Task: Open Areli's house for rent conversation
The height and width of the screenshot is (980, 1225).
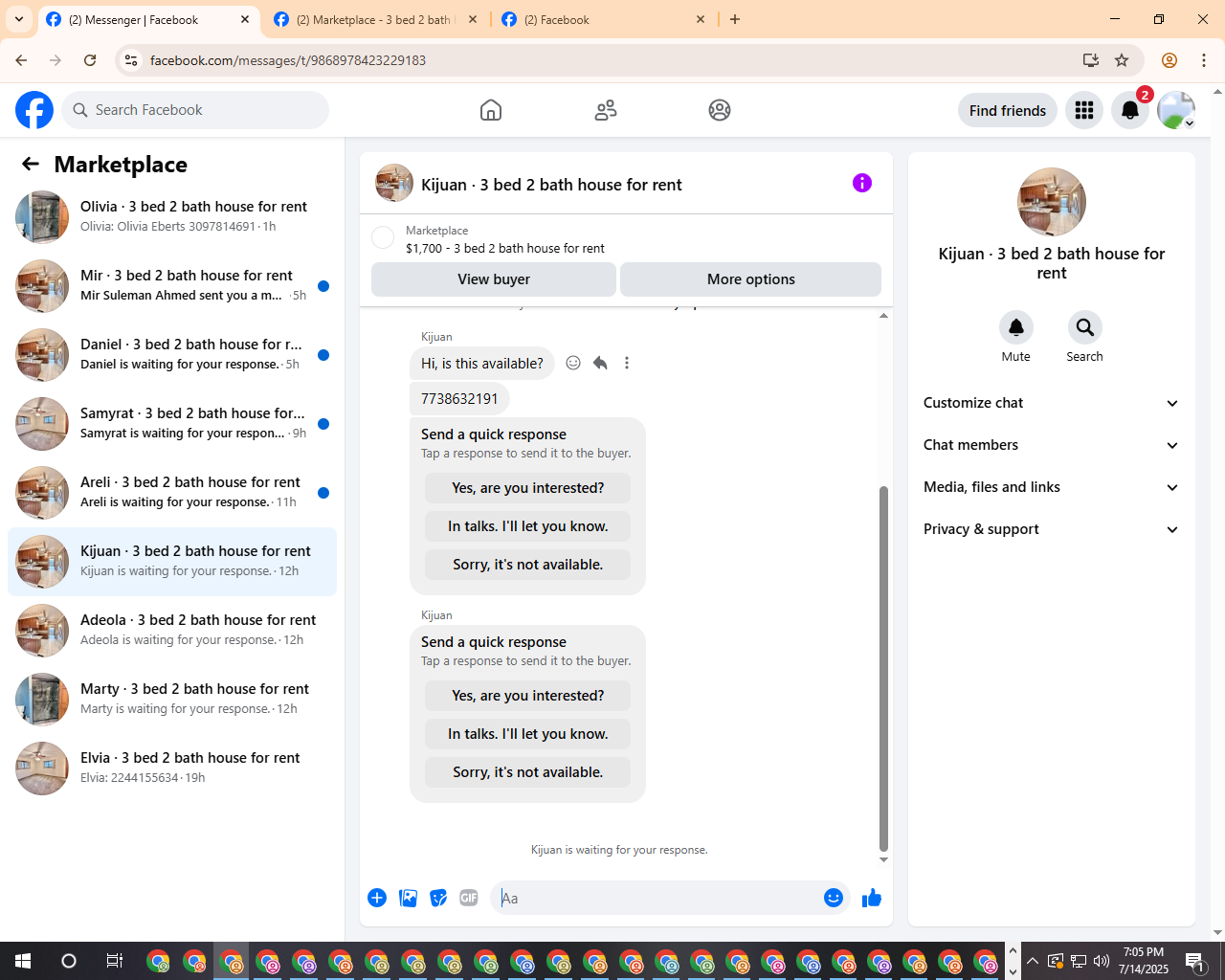Action: pos(172,493)
